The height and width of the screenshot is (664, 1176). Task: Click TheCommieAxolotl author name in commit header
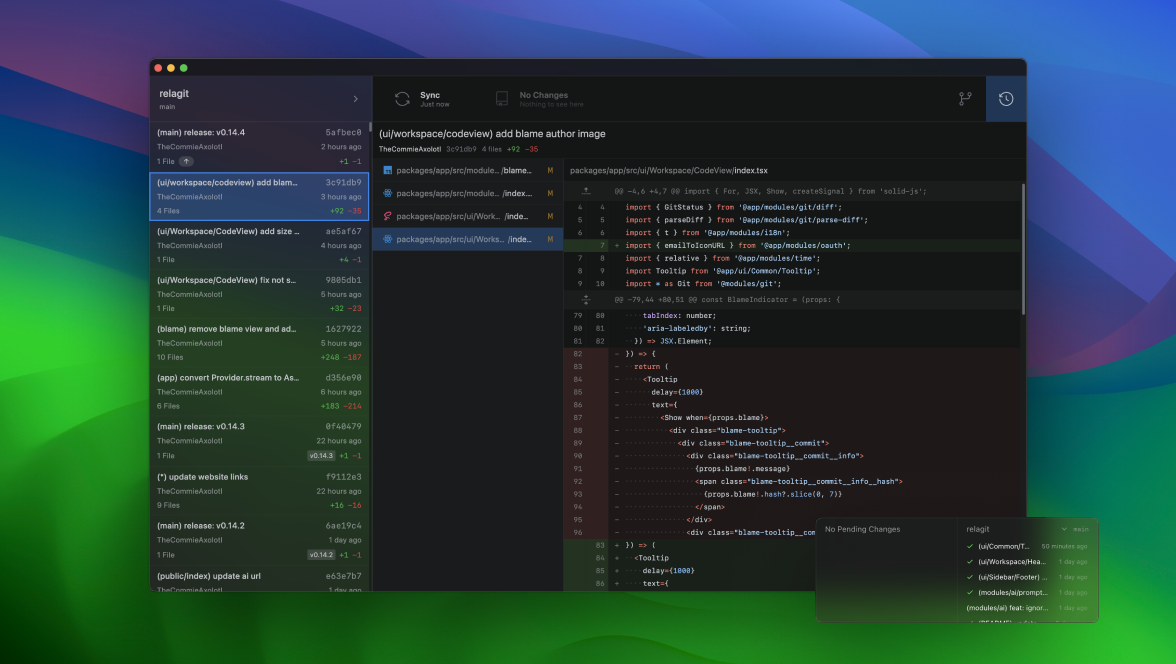(410, 149)
